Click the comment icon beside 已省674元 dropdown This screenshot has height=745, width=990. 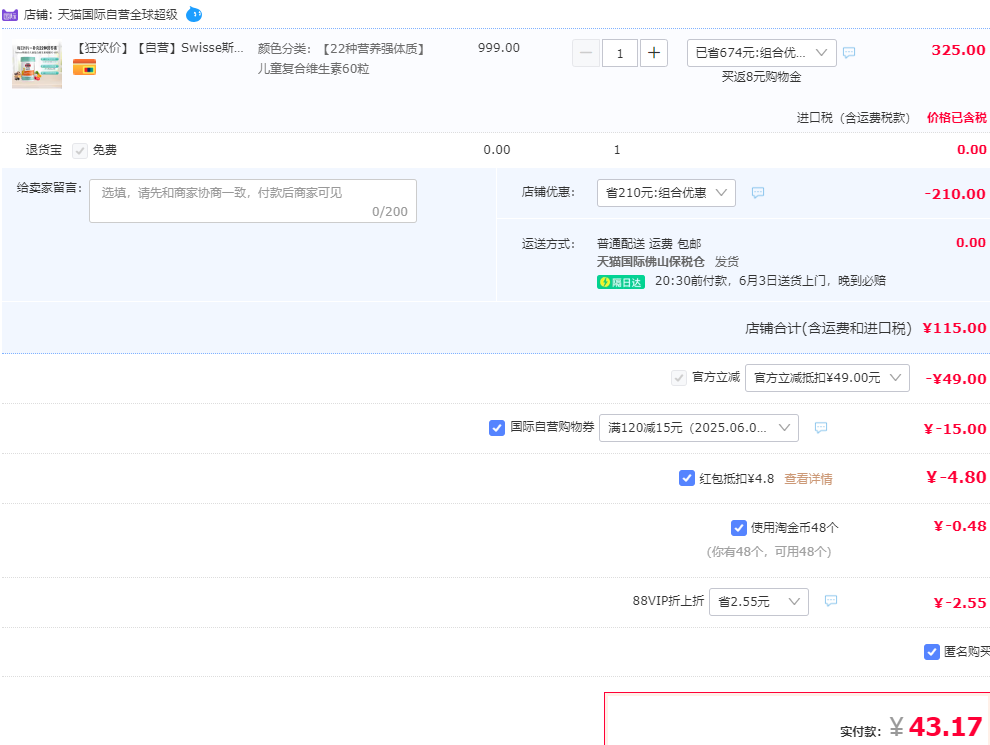click(x=849, y=52)
